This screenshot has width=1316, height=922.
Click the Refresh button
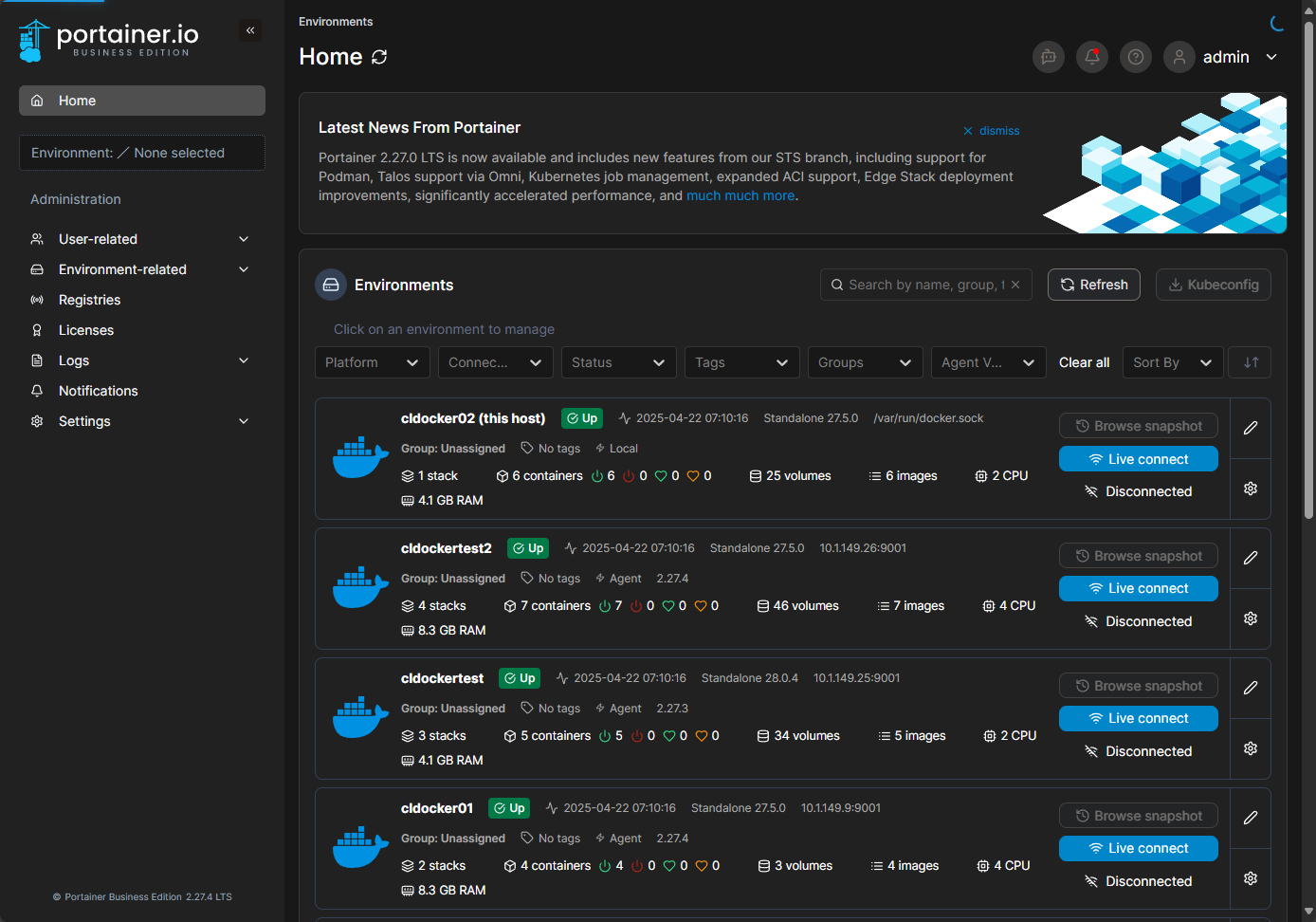[1094, 285]
